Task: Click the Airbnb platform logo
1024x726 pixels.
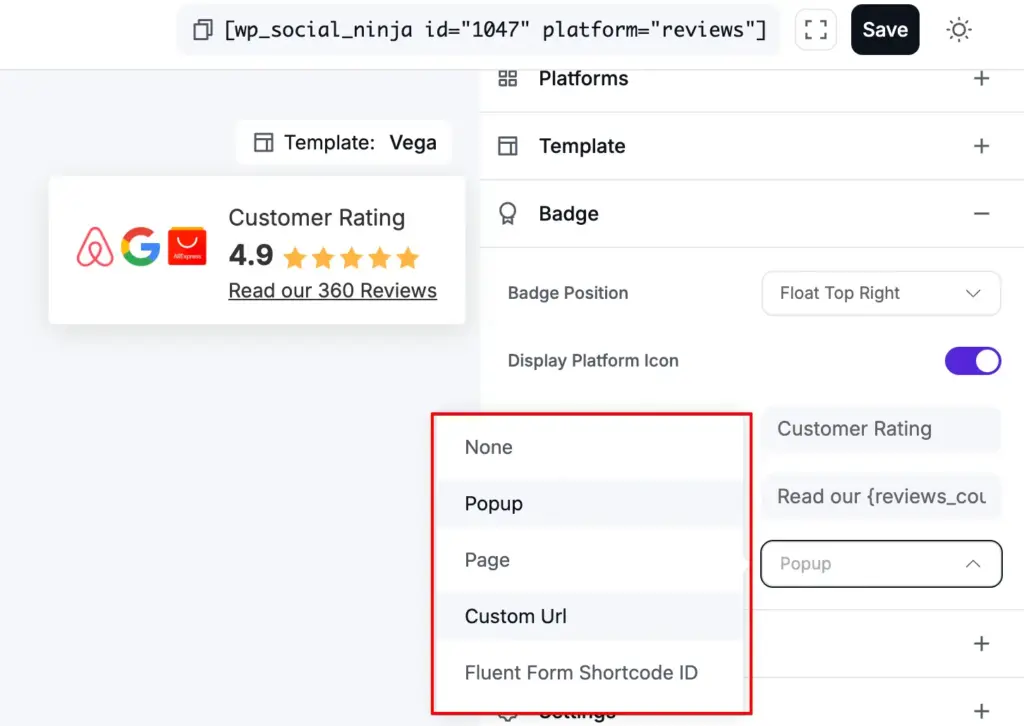Action: (x=96, y=247)
